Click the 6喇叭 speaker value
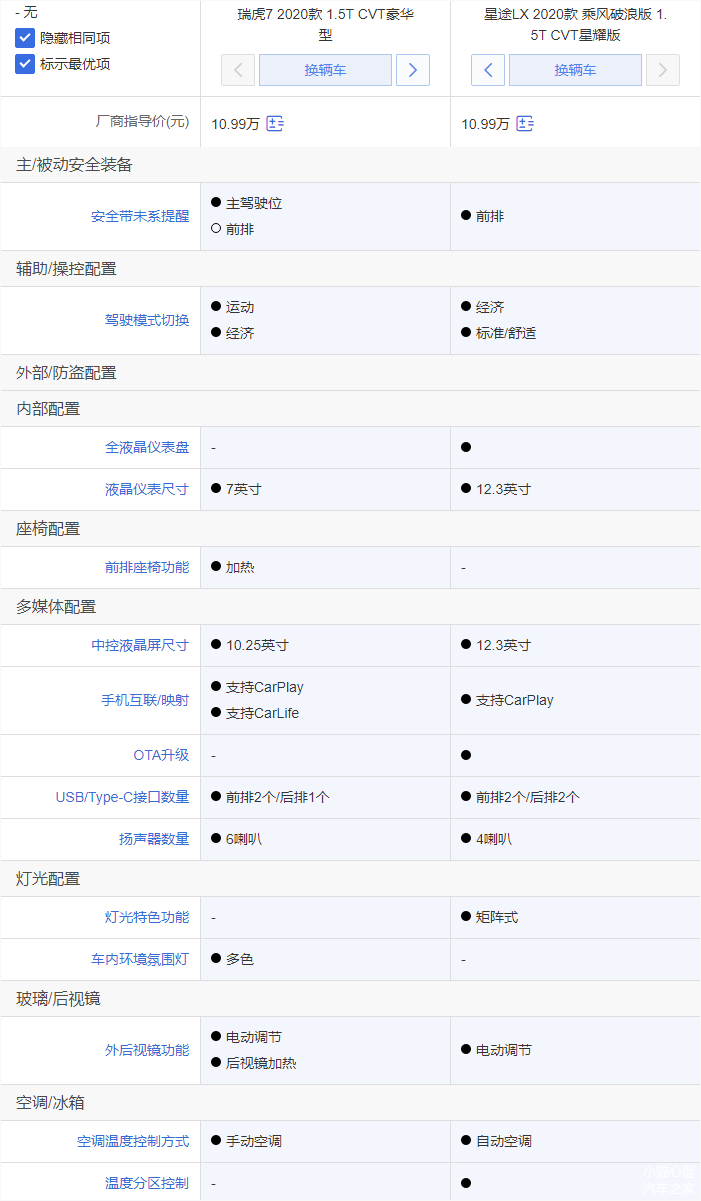The image size is (701, 1201). (243, 839)
